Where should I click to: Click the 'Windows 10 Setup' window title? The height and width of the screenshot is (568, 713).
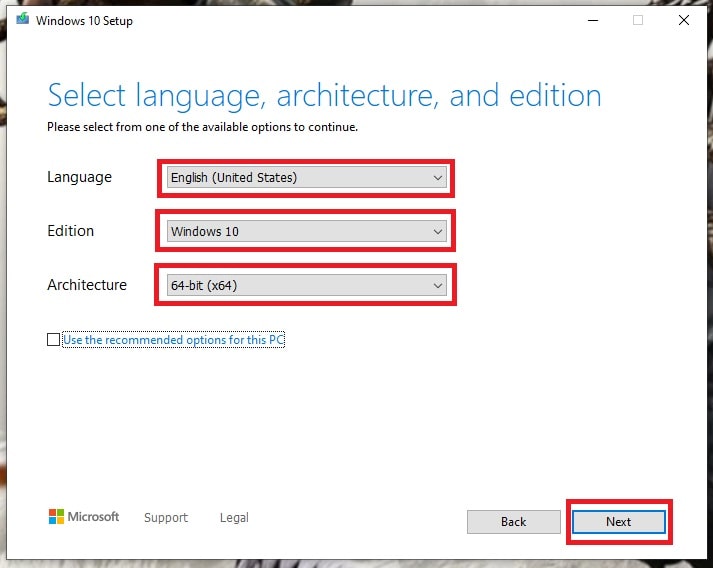[x=84, y=20]
